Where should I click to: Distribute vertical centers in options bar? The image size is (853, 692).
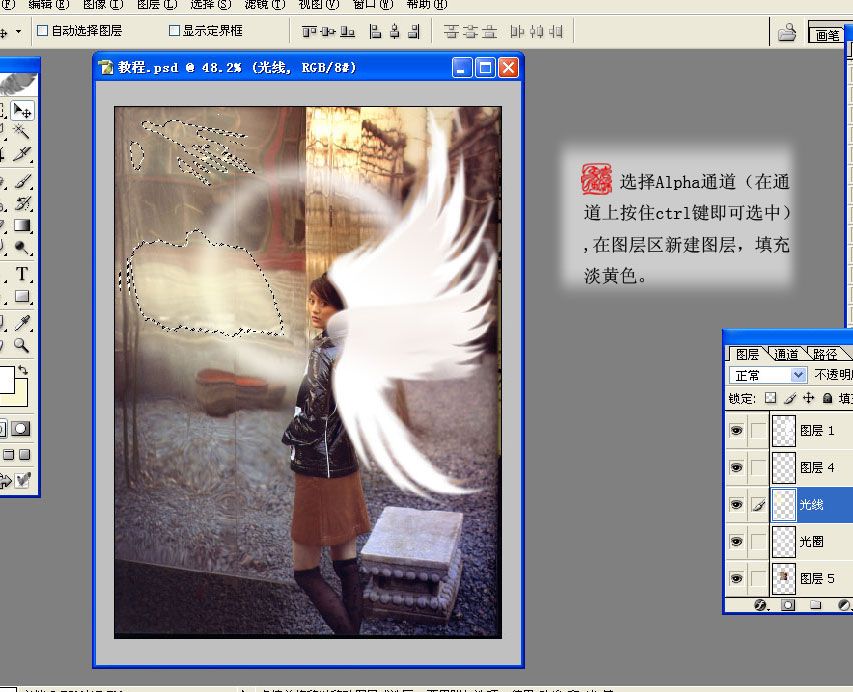click(470, 32)
